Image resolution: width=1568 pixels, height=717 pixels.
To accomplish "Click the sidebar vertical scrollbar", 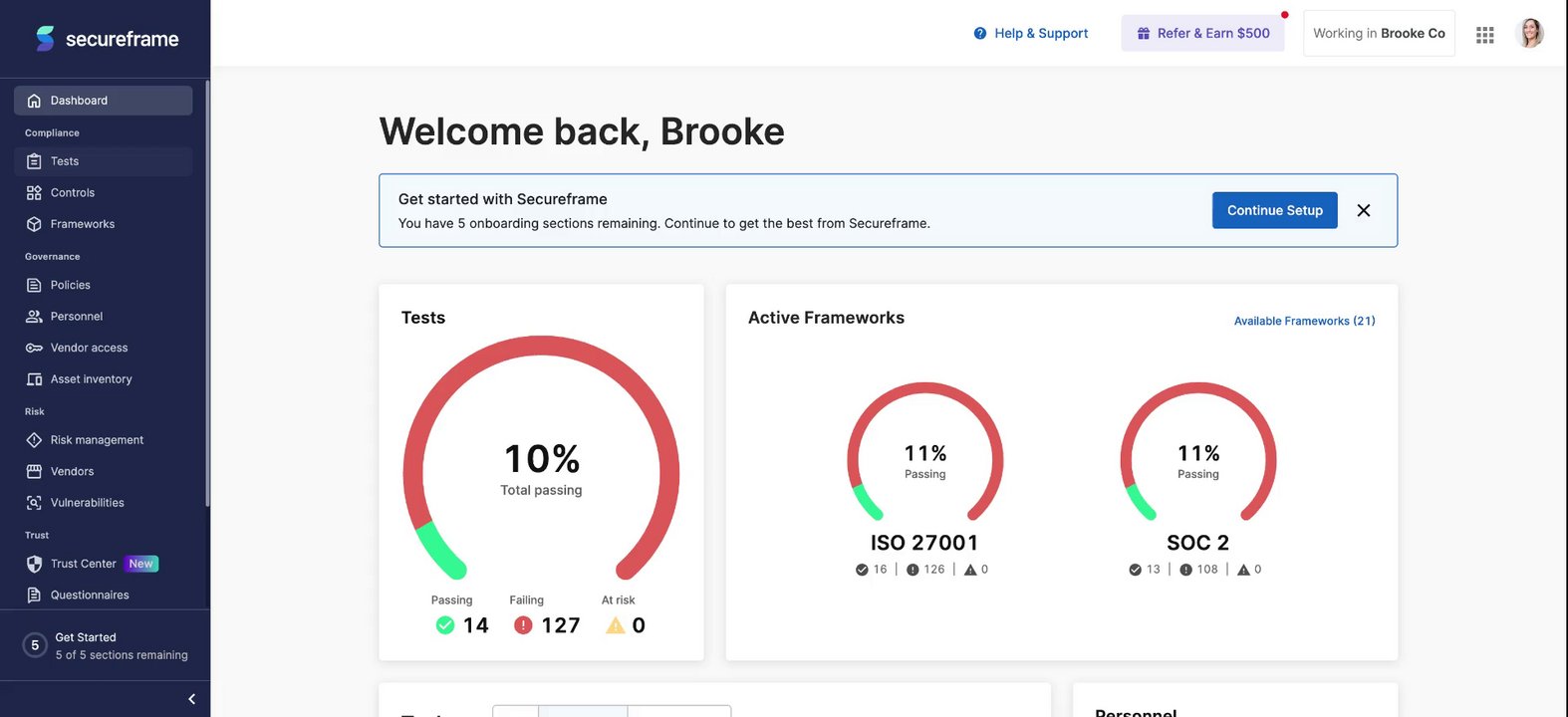I will (207, 294).
